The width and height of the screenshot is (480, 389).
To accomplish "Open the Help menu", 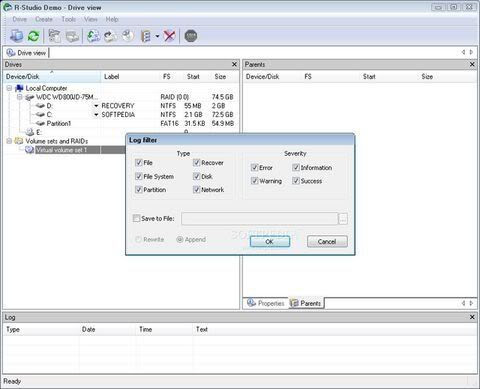I will tap(112, 19).
